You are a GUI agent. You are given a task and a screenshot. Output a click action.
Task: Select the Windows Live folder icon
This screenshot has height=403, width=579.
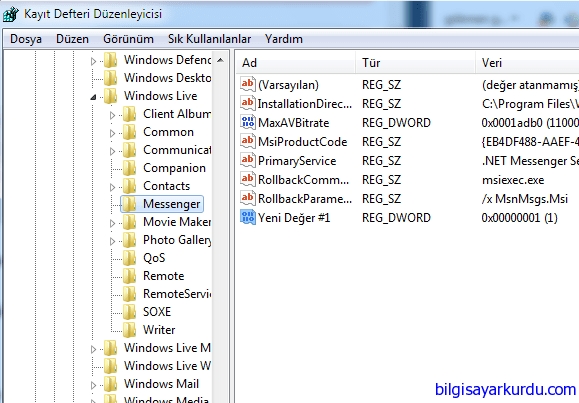[110, 96]
